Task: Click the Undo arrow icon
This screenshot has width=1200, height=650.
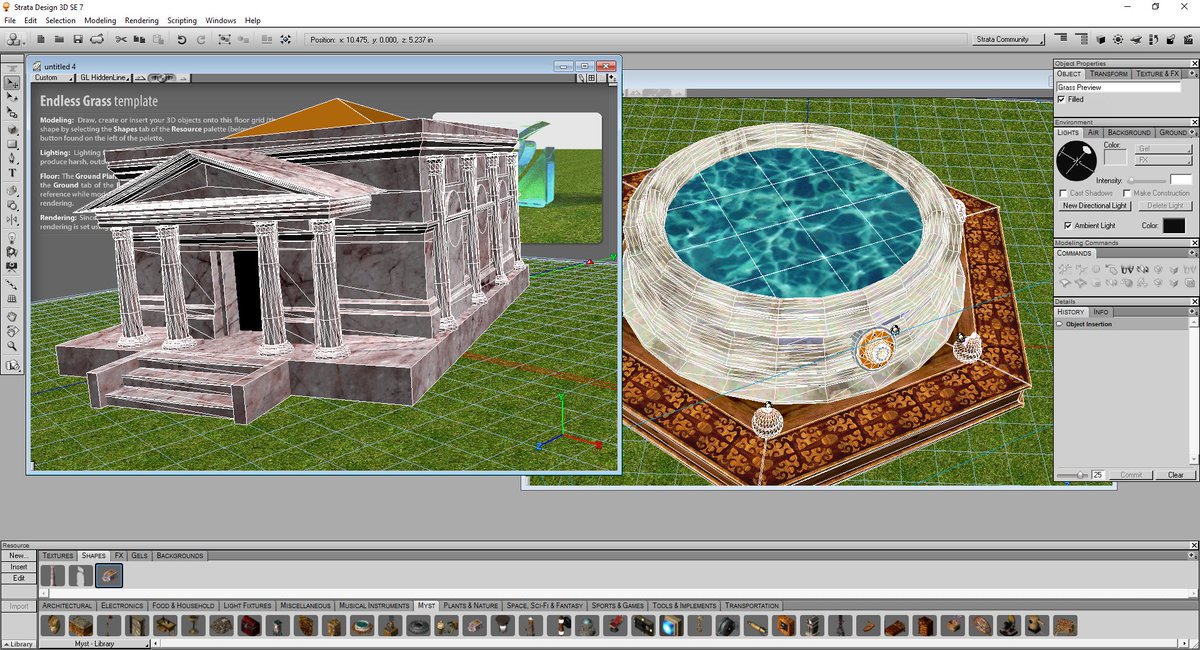Action: (182, 39)
